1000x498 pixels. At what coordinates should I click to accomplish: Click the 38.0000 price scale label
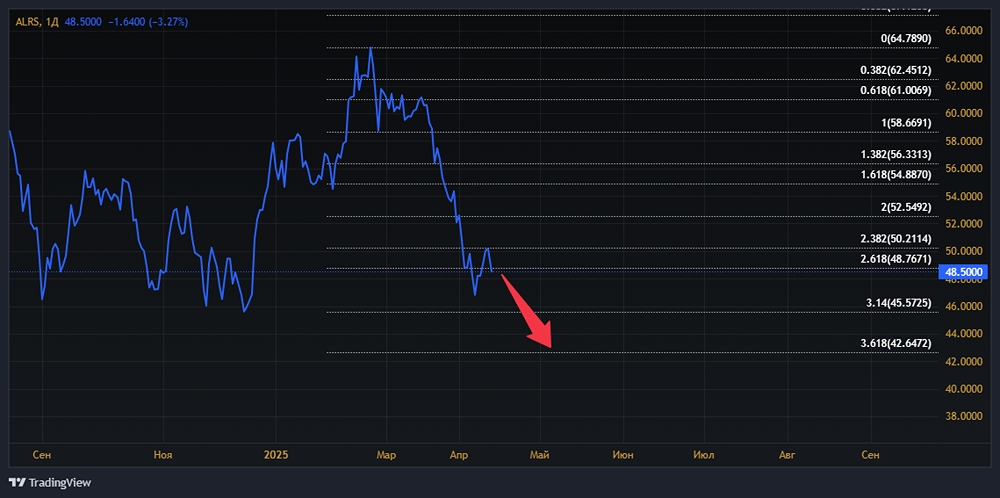click(x=962, y=416)
